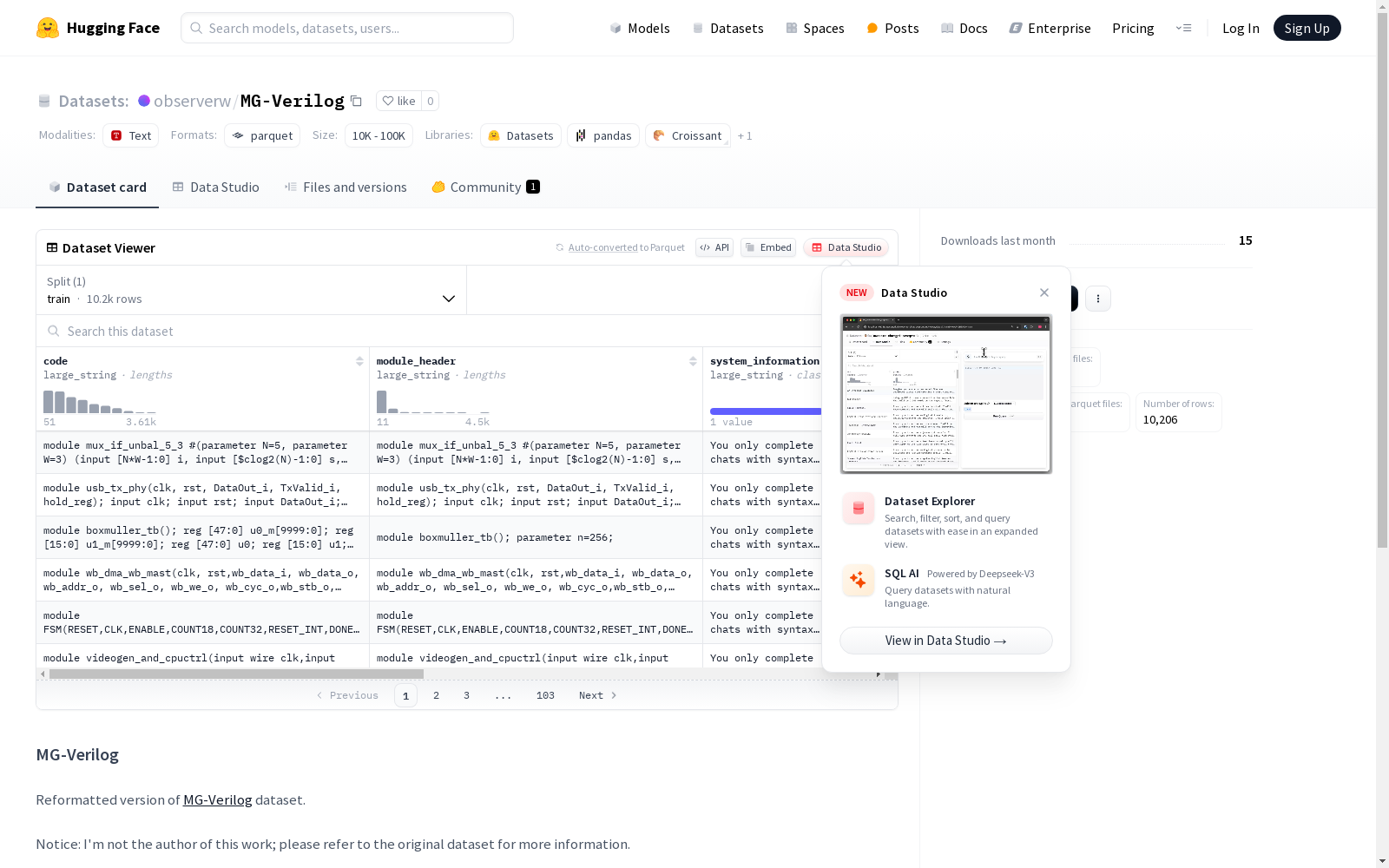Click the like count showing 0
Image resolution: width=1389 pixels, height=868 pixels.
pyautogui.click(x=430, y=101)
